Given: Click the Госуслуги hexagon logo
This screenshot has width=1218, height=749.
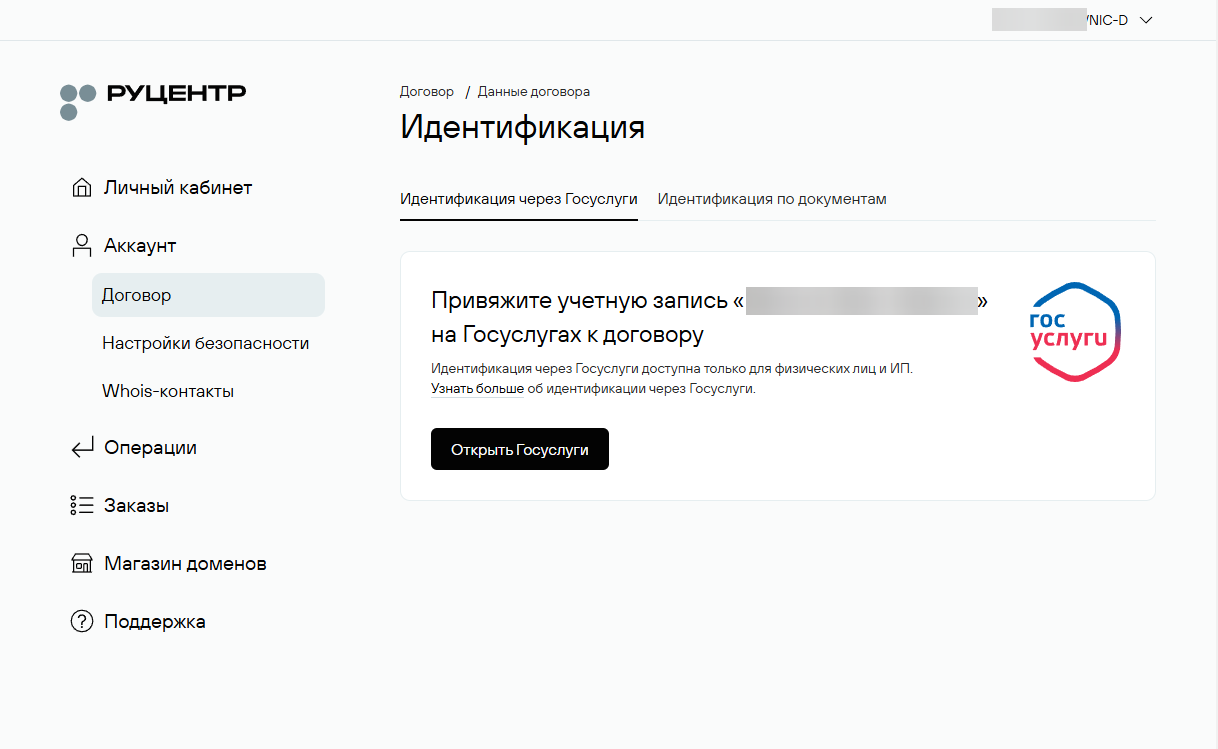Looking at the screenshot, I should point(1076,332).
